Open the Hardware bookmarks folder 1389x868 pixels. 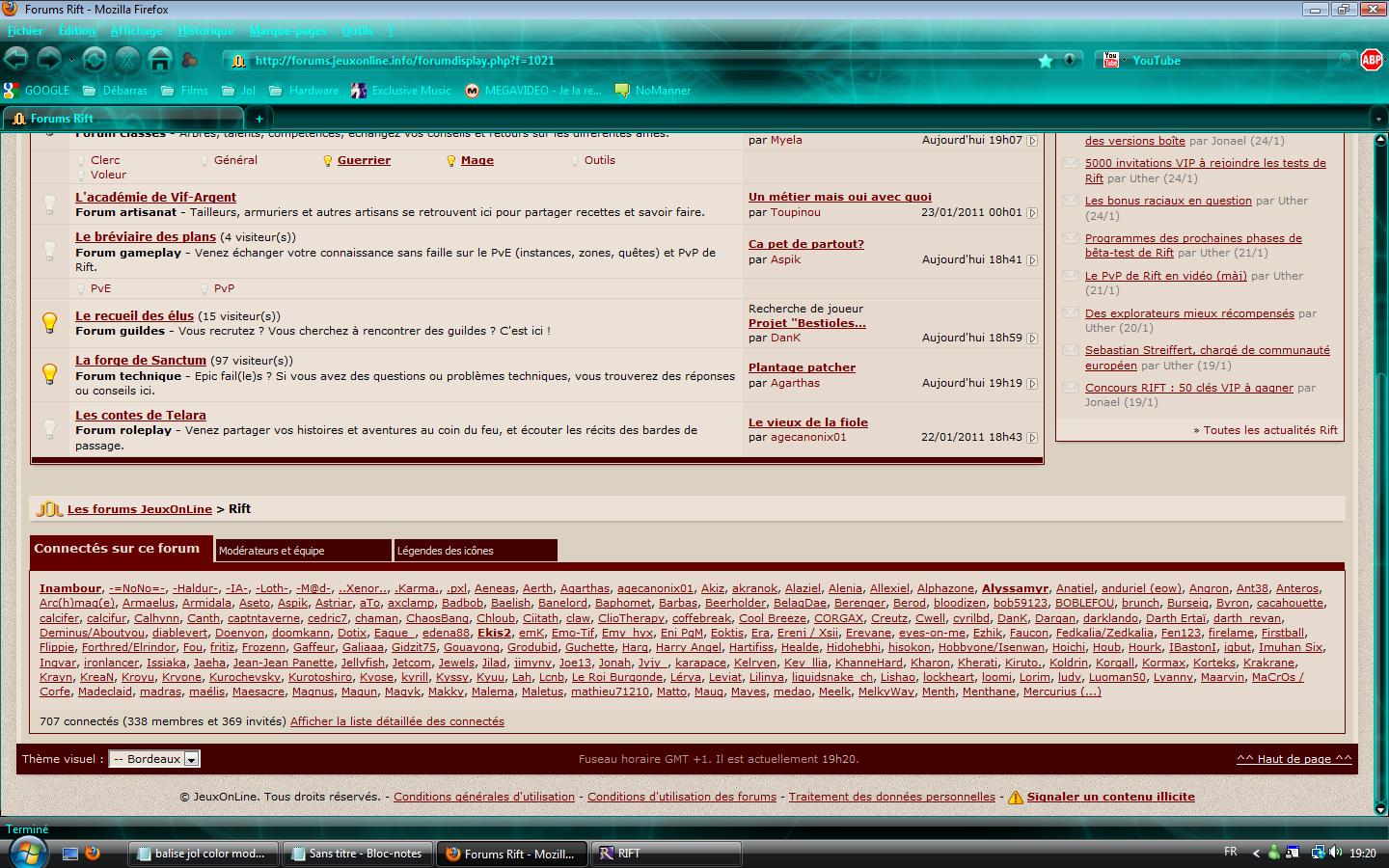(x=304, y=91)
